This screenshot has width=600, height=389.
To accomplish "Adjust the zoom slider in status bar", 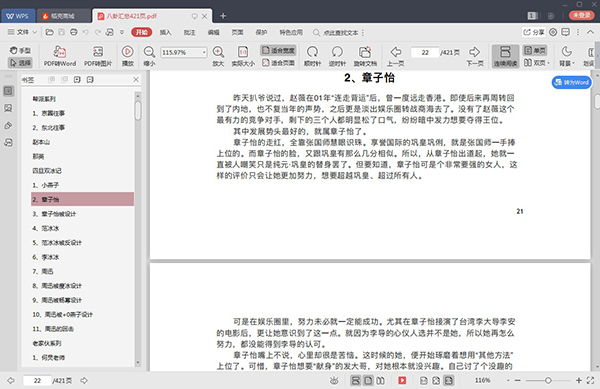I will pos(548,380).
